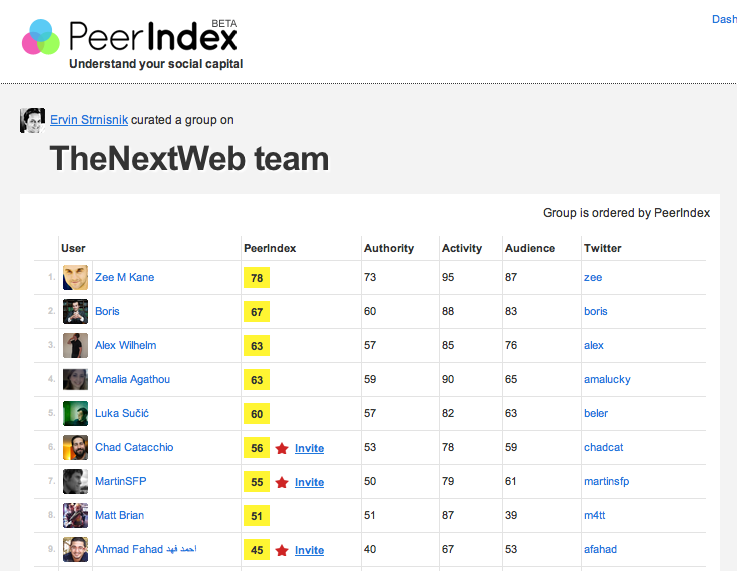Click the Authority column header
The image size is (737, 571).
[389, 248]
